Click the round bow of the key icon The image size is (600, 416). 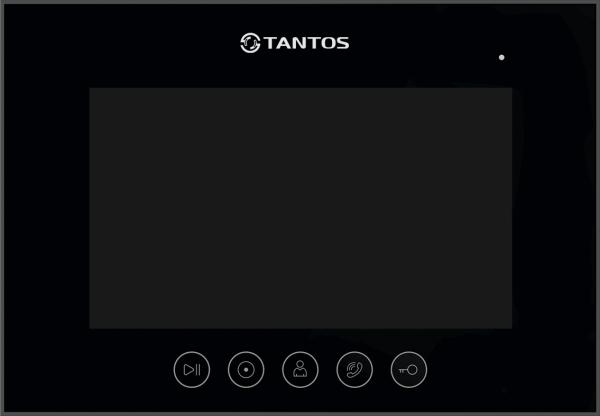412,370
